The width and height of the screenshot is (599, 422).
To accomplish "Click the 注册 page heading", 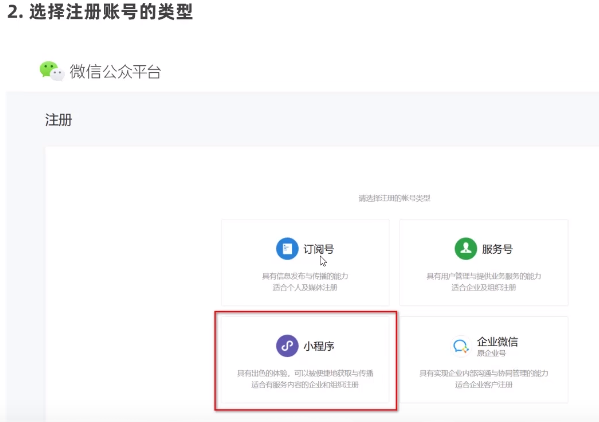I will pos(58,120).
